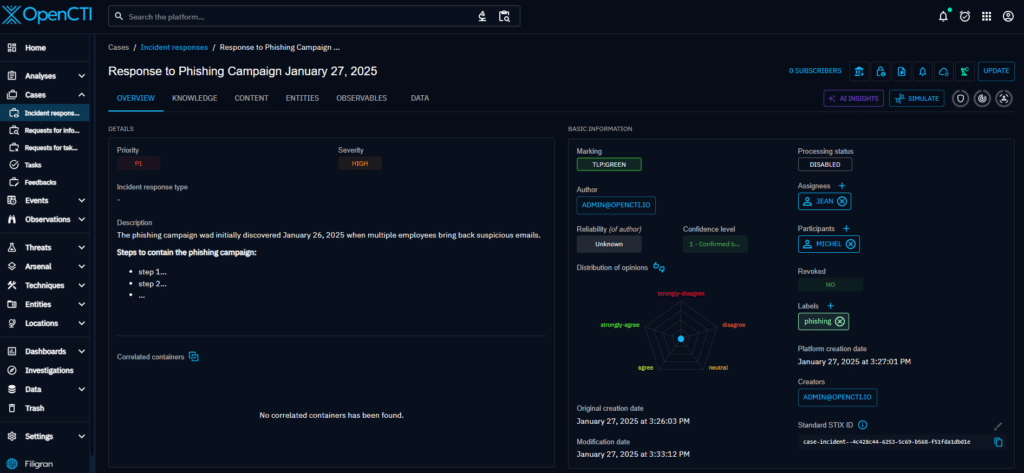Collapse the Cases sidebar section
Viewport: 1024px width, 473px height.
(79, 95)
